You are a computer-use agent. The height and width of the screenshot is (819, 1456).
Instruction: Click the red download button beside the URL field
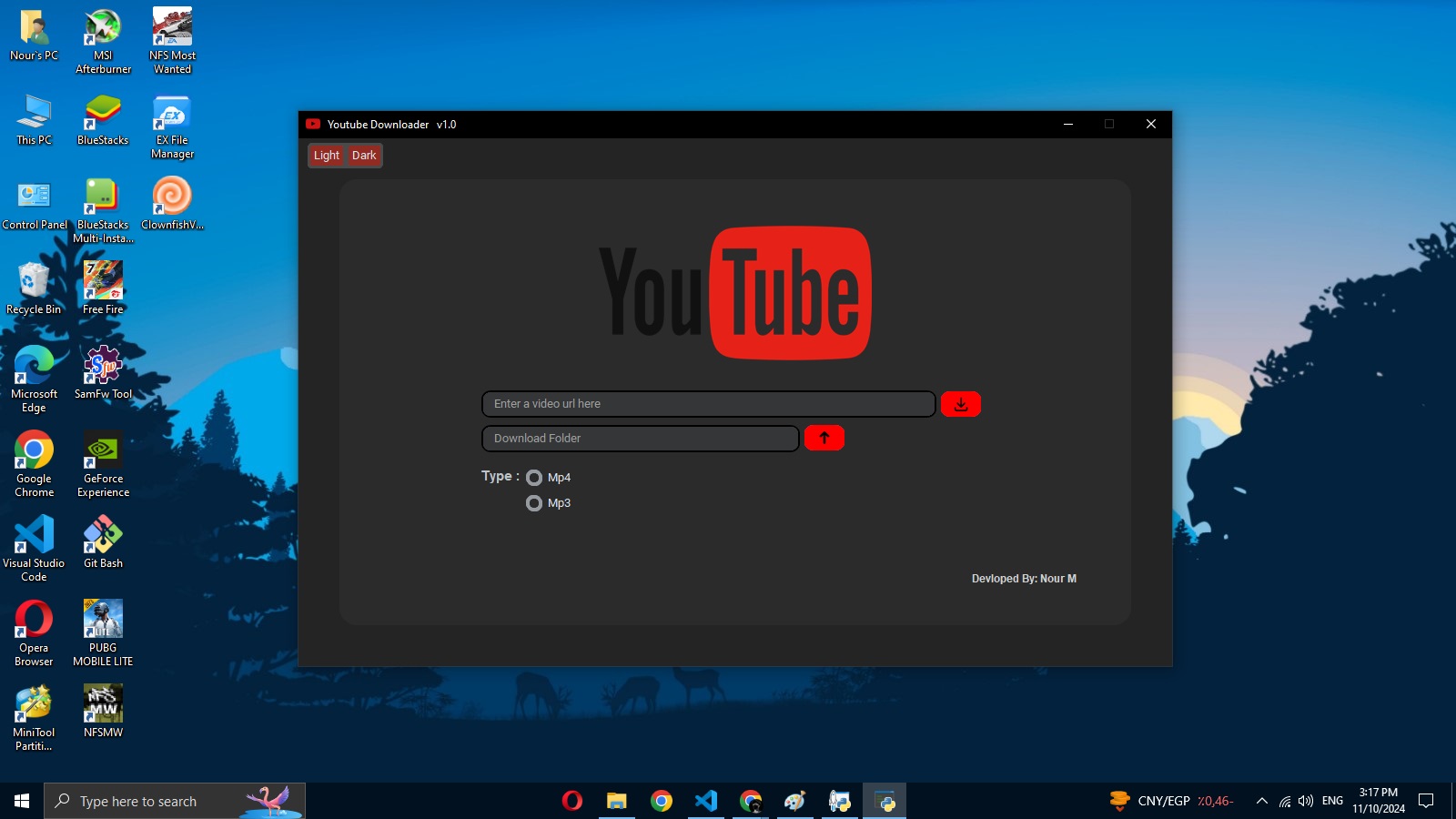click(960, 404)
